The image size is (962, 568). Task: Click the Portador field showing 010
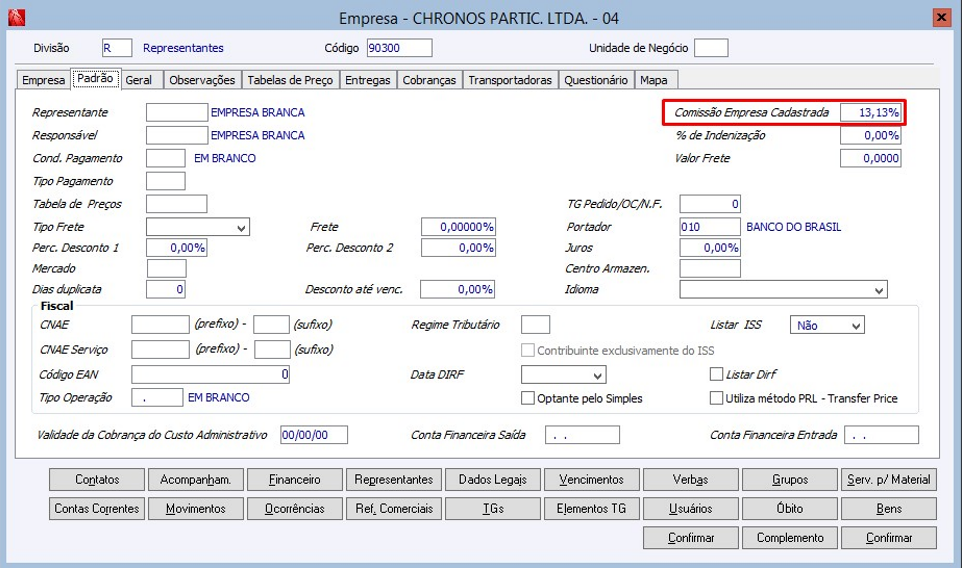click(x=710, y=227)
